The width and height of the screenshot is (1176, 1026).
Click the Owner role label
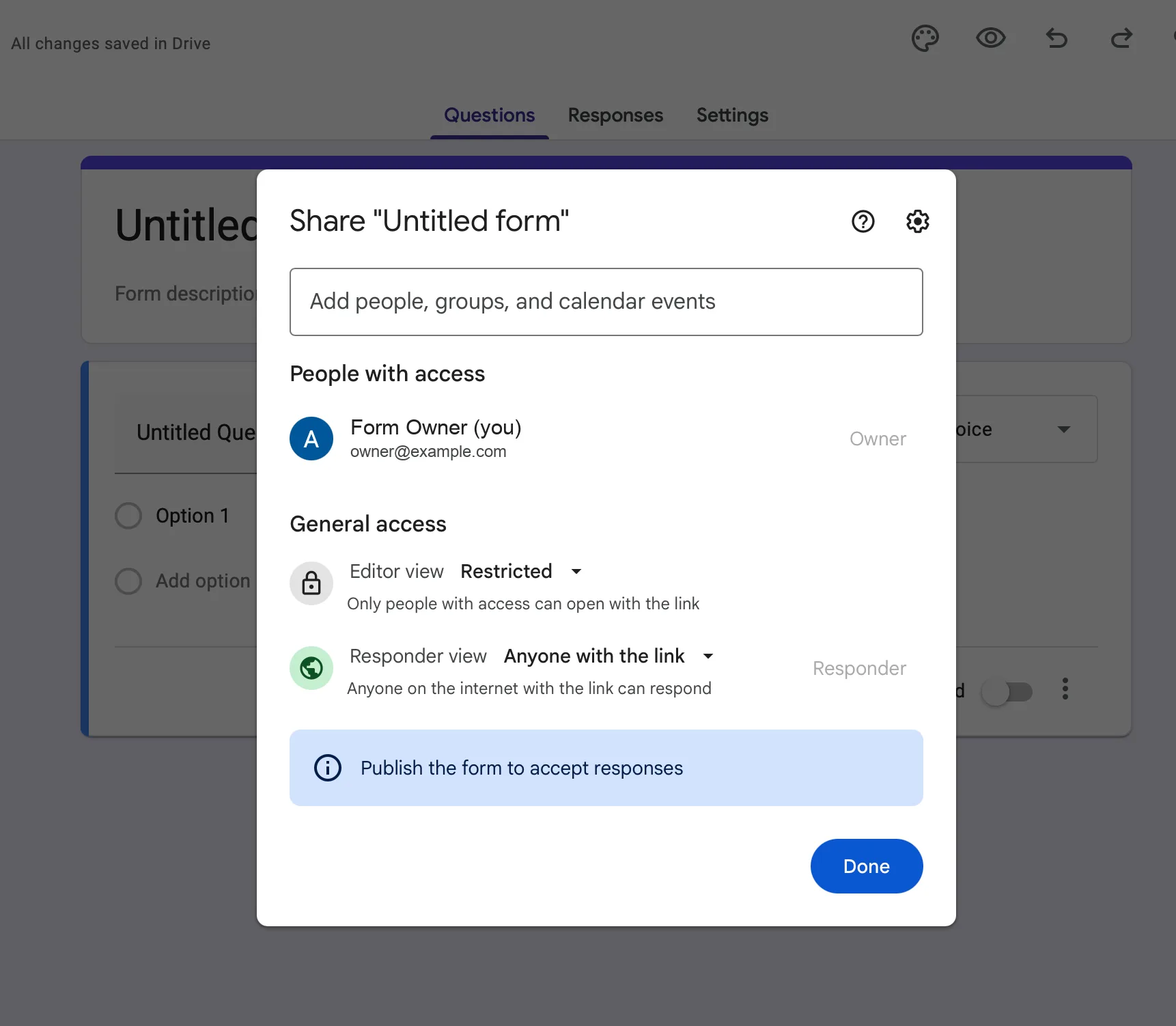(x=878, y=439)
